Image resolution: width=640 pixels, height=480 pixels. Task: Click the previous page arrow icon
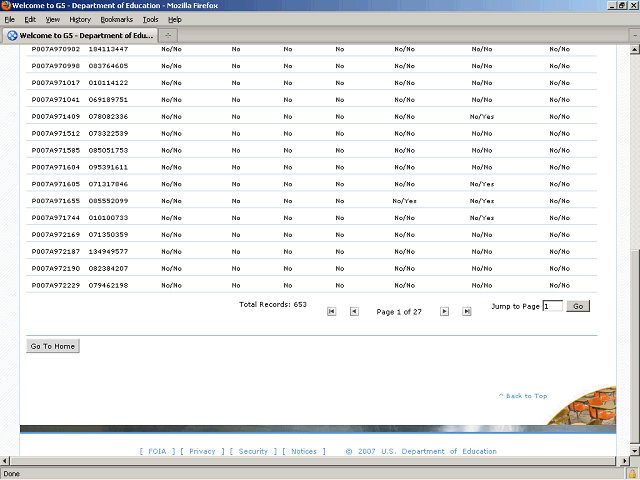pos(354,312)
